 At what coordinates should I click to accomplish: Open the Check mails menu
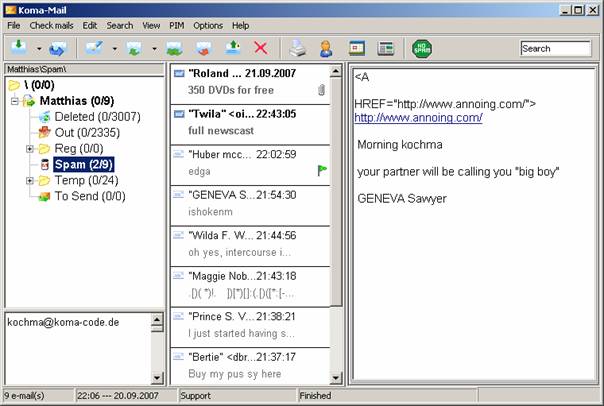[51, 25]
